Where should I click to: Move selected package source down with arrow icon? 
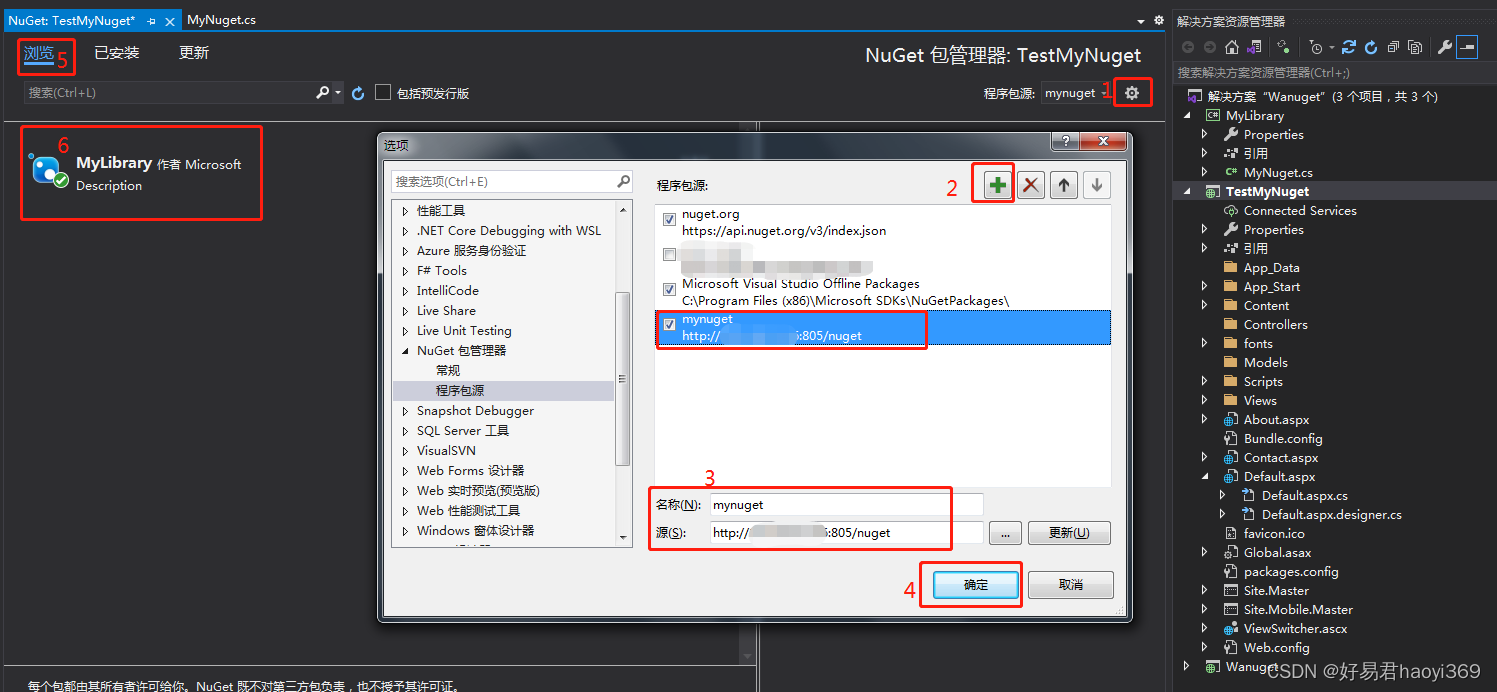point(1097,184)
